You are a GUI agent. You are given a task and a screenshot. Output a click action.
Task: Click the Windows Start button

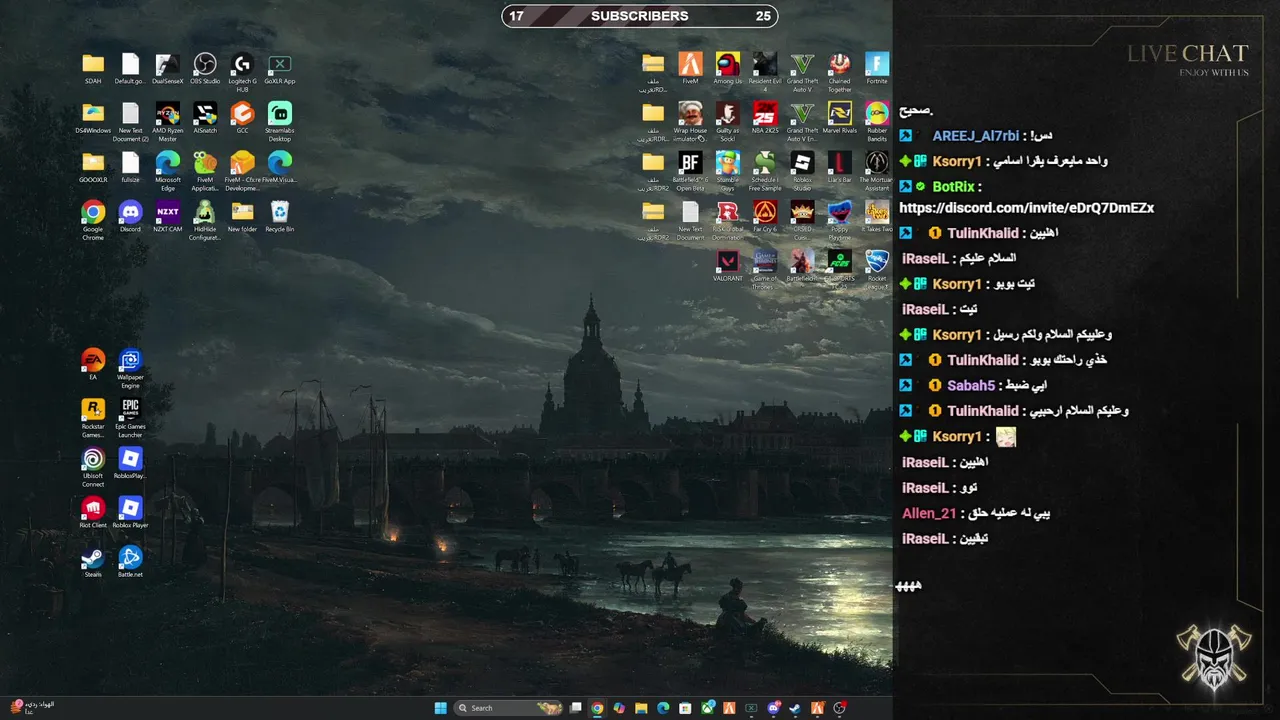(441, 708)
